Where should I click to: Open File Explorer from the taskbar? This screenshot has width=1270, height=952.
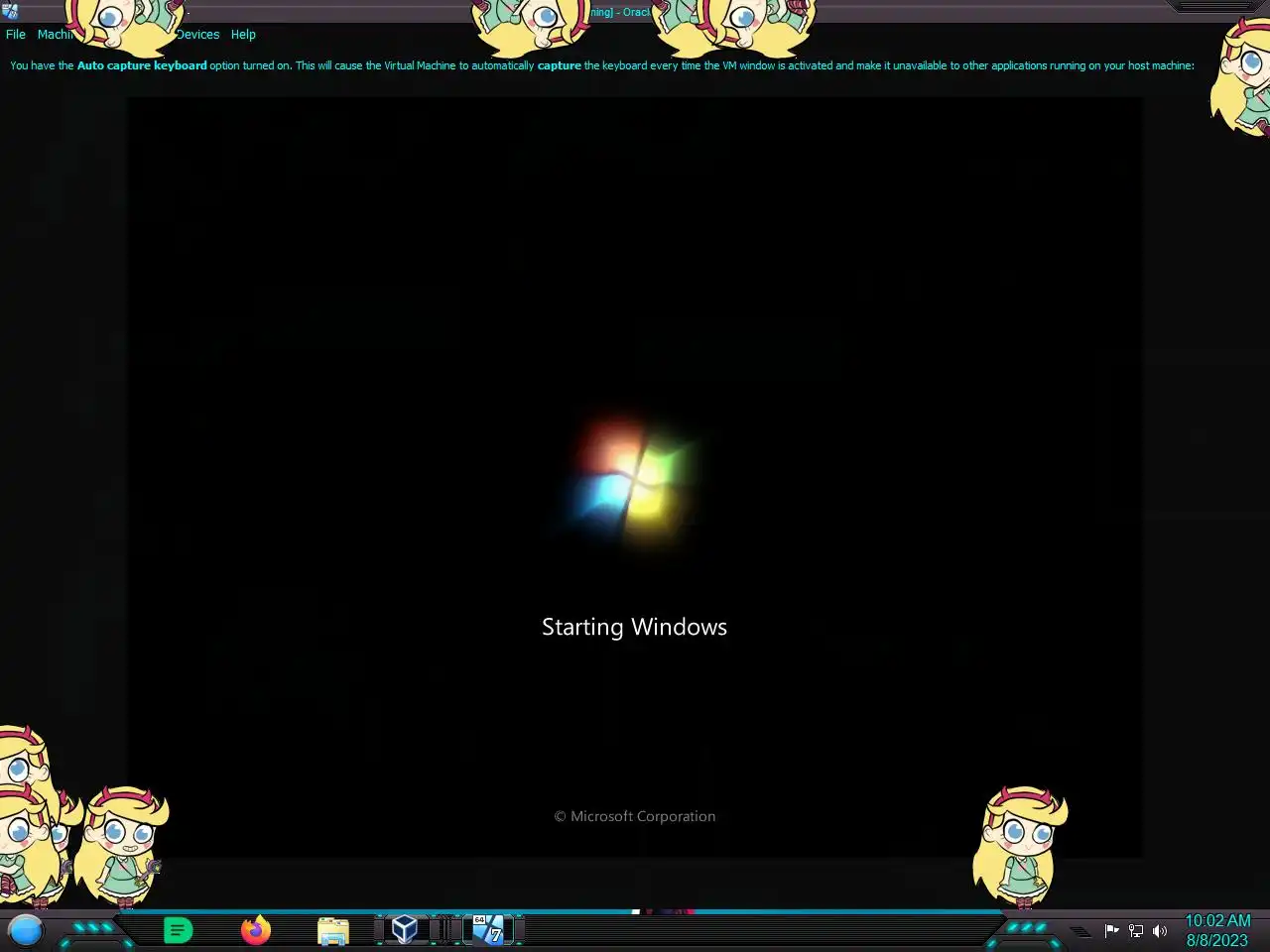click(x=333, y=931)
